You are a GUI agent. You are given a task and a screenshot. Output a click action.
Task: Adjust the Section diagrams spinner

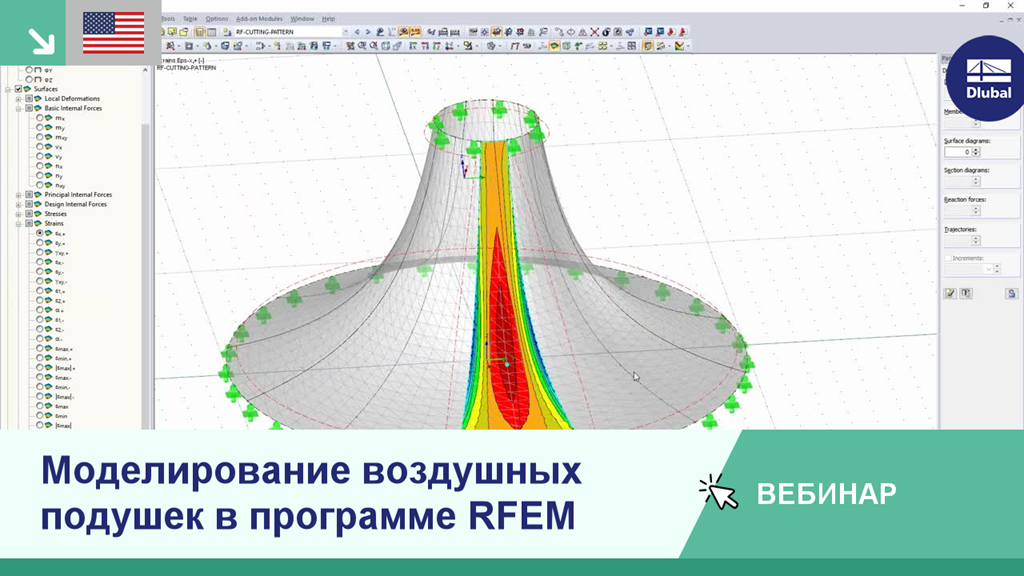(976, 181)
